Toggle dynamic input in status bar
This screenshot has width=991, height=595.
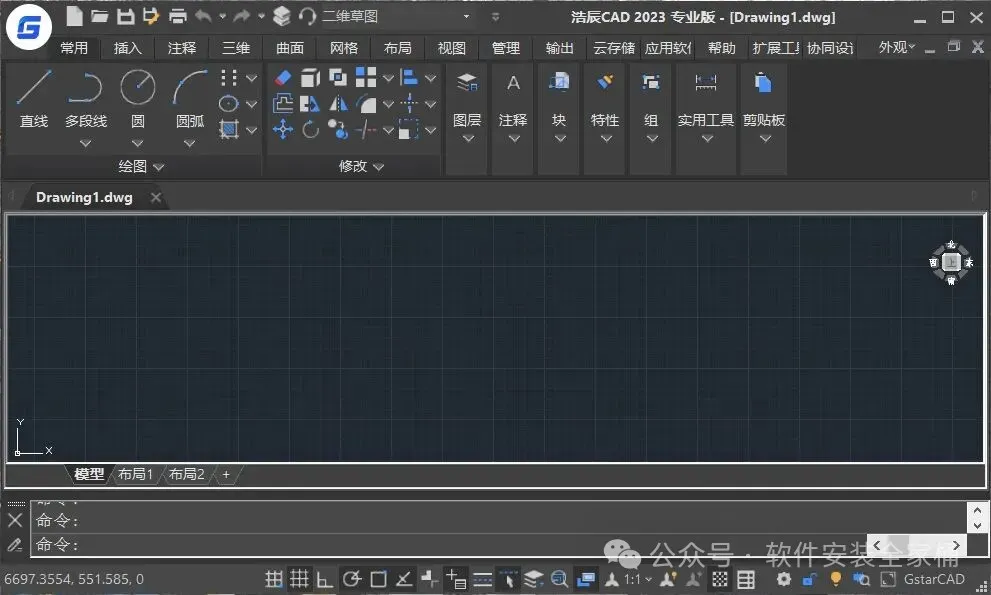(456, 579)
